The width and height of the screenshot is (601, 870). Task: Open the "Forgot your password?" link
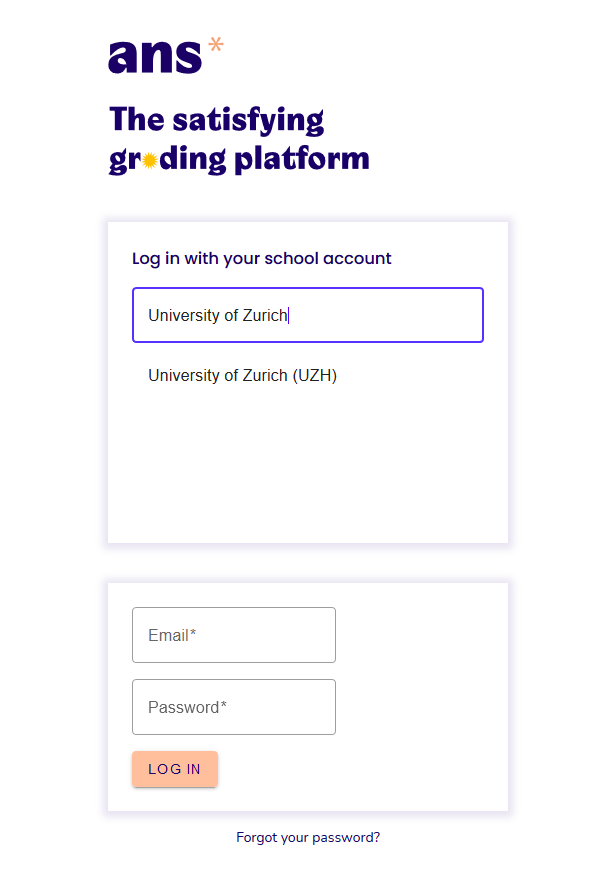pos(308,838)
